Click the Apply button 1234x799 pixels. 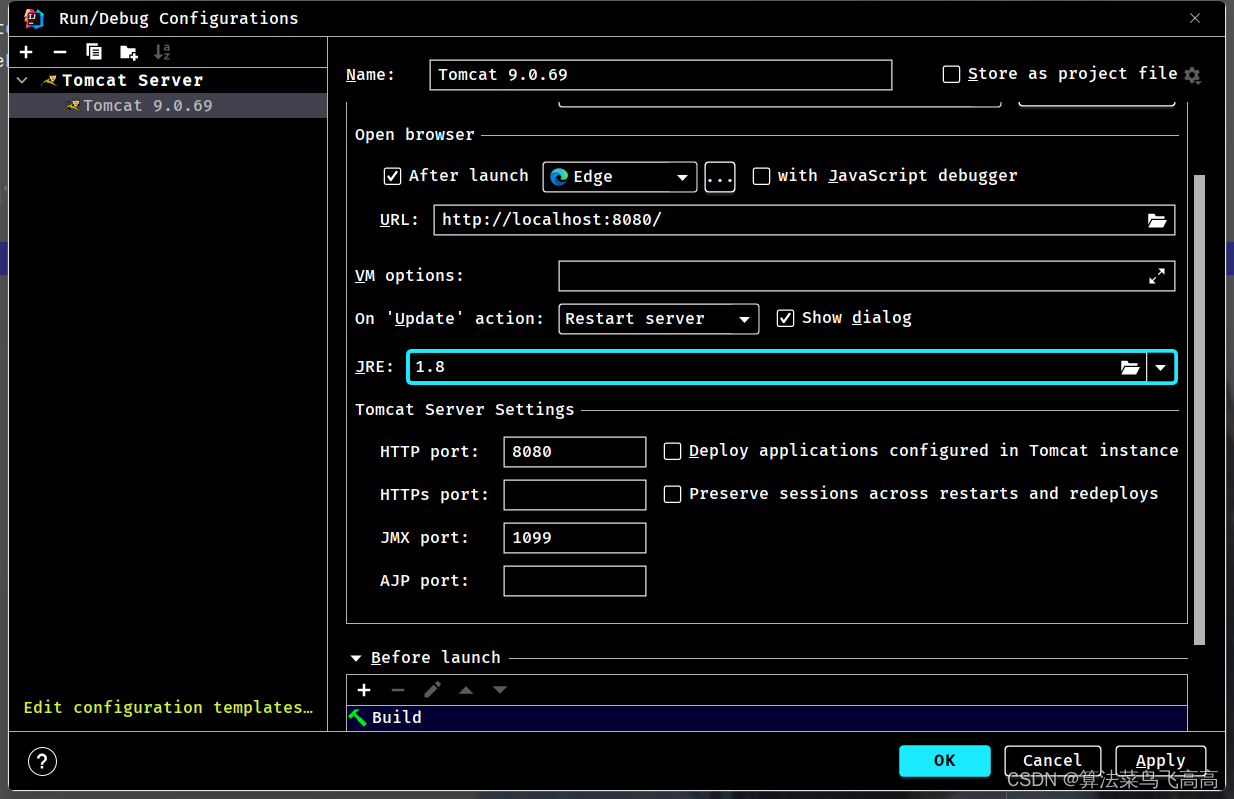(1160, 761)
